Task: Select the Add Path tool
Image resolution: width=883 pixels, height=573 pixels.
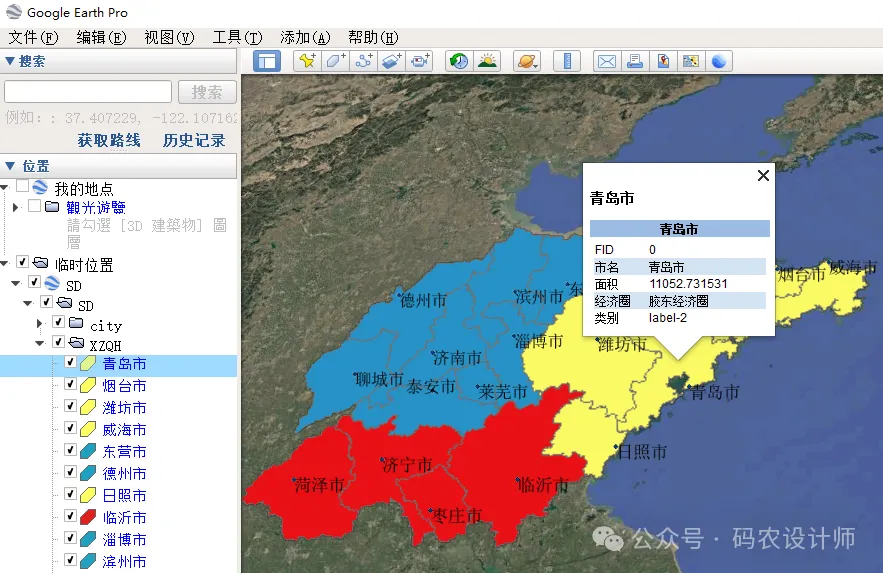Action: pyautogui.click(x=364, y=61)
